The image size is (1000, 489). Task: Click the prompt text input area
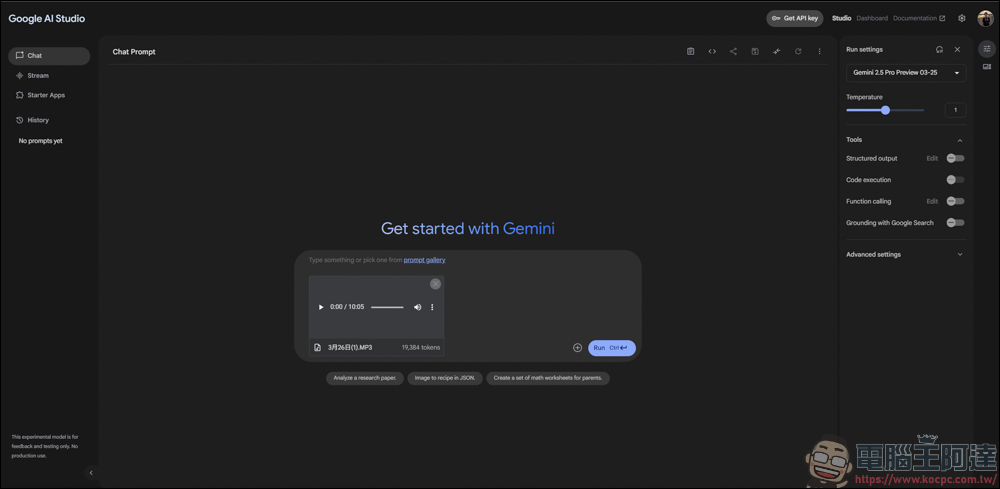(467, 260)
